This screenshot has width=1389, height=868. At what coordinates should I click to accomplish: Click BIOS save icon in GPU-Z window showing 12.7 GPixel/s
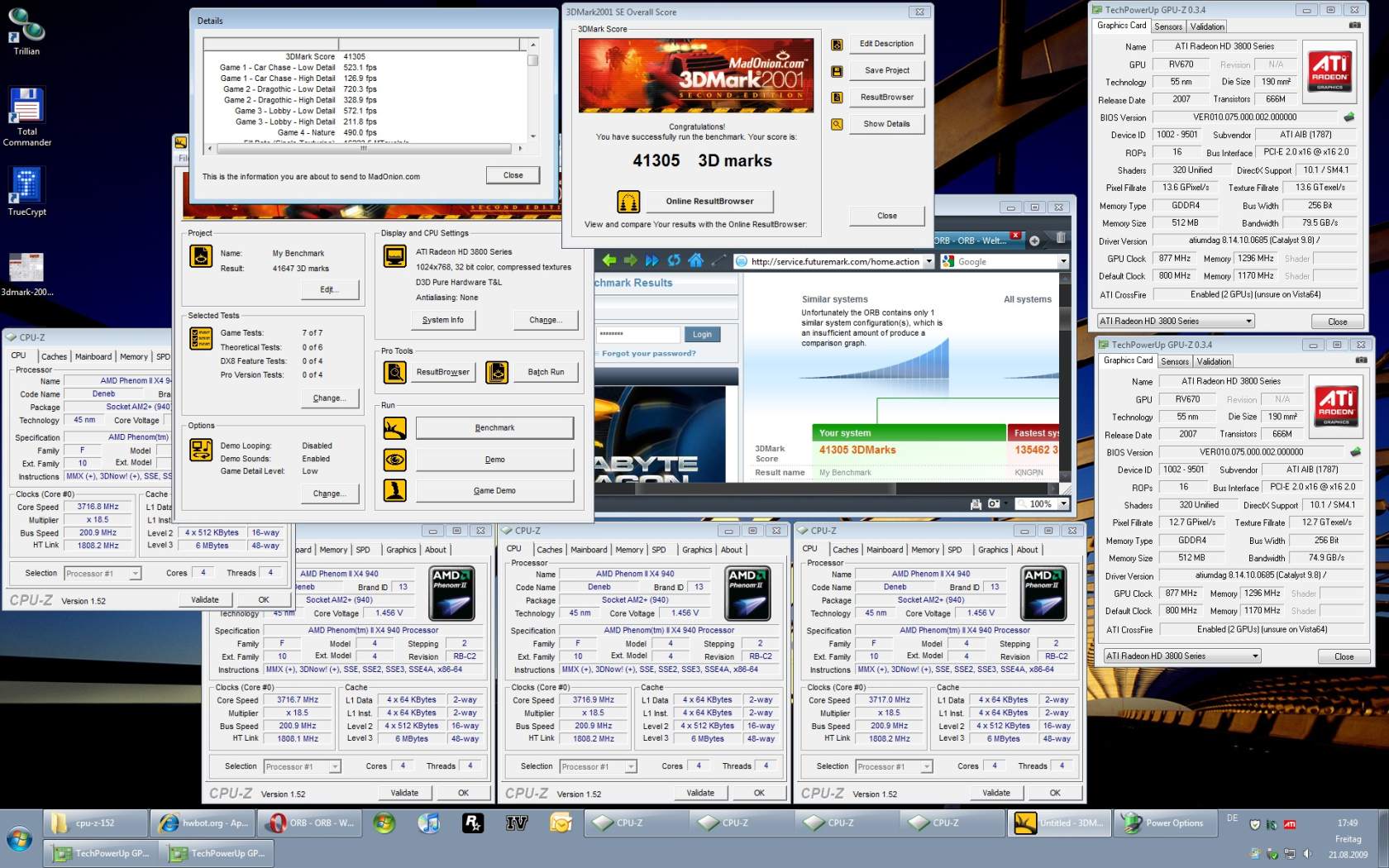coord(1355,452)
